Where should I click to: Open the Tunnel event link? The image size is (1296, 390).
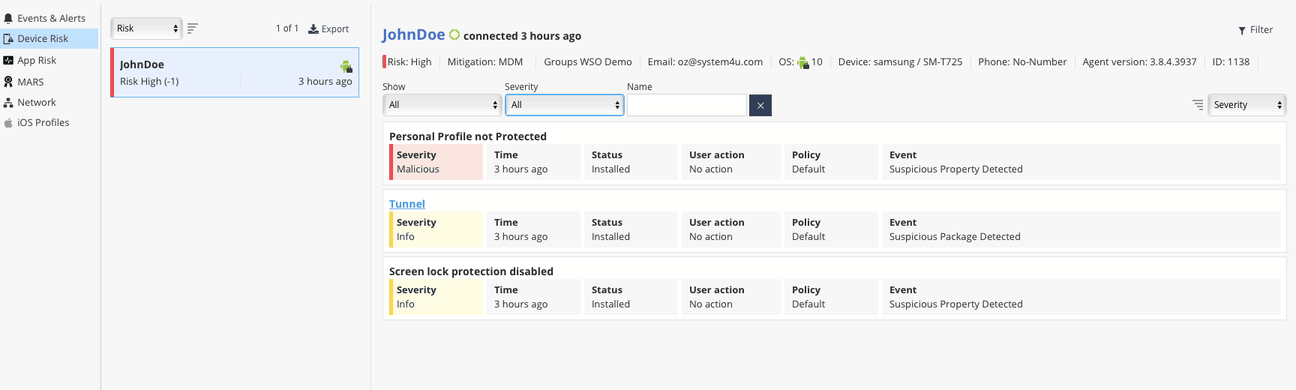(407, 204)
